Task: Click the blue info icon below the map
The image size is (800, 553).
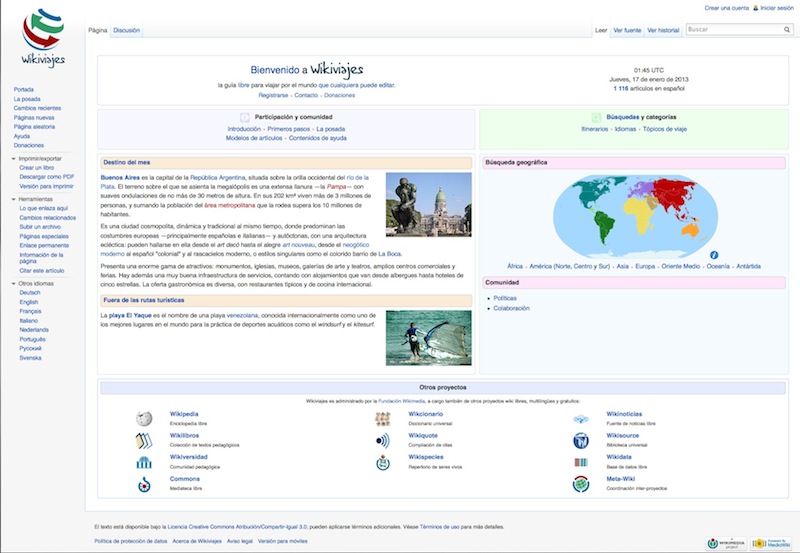Action: pos(714,255)
